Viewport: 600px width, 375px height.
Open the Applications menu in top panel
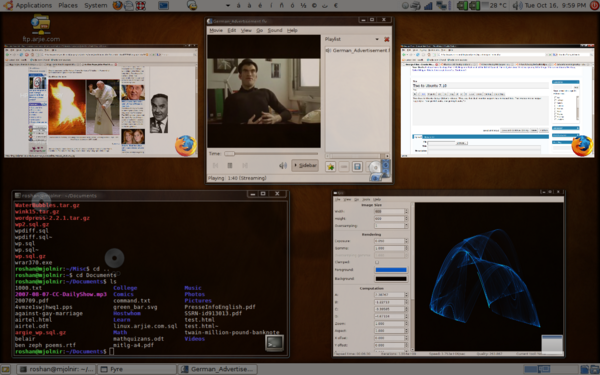pyautogui.click(x=33, y=5)
